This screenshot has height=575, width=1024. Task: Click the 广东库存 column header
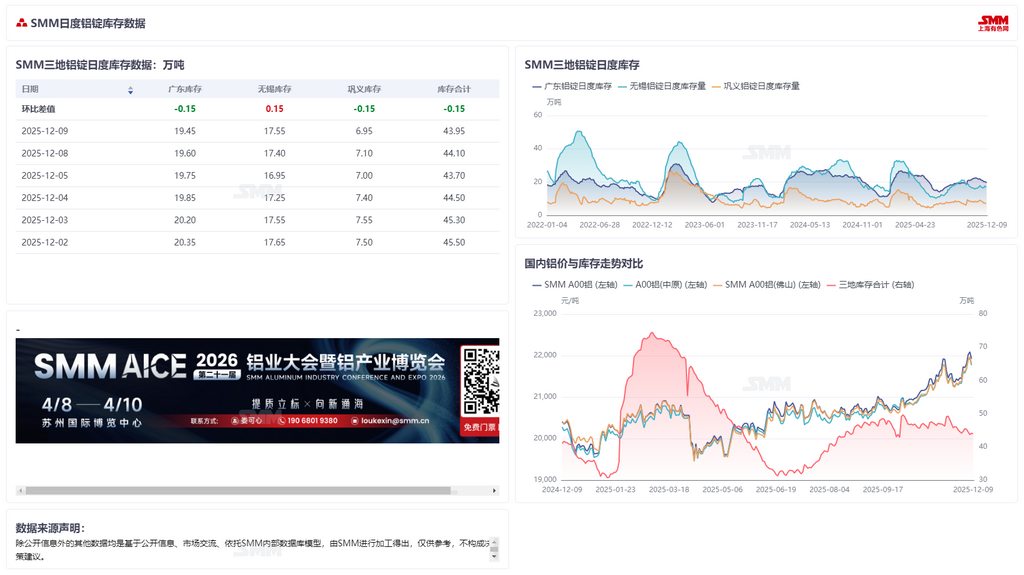click(x=185, y=90)
